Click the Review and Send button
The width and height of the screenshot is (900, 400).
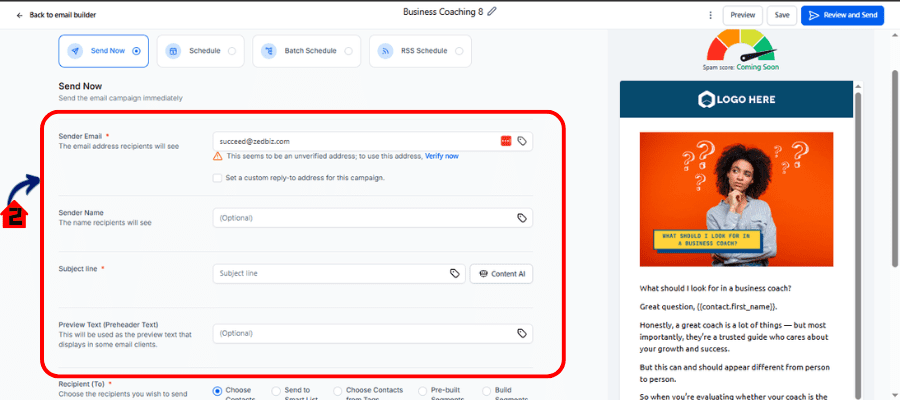coord(842,15)
